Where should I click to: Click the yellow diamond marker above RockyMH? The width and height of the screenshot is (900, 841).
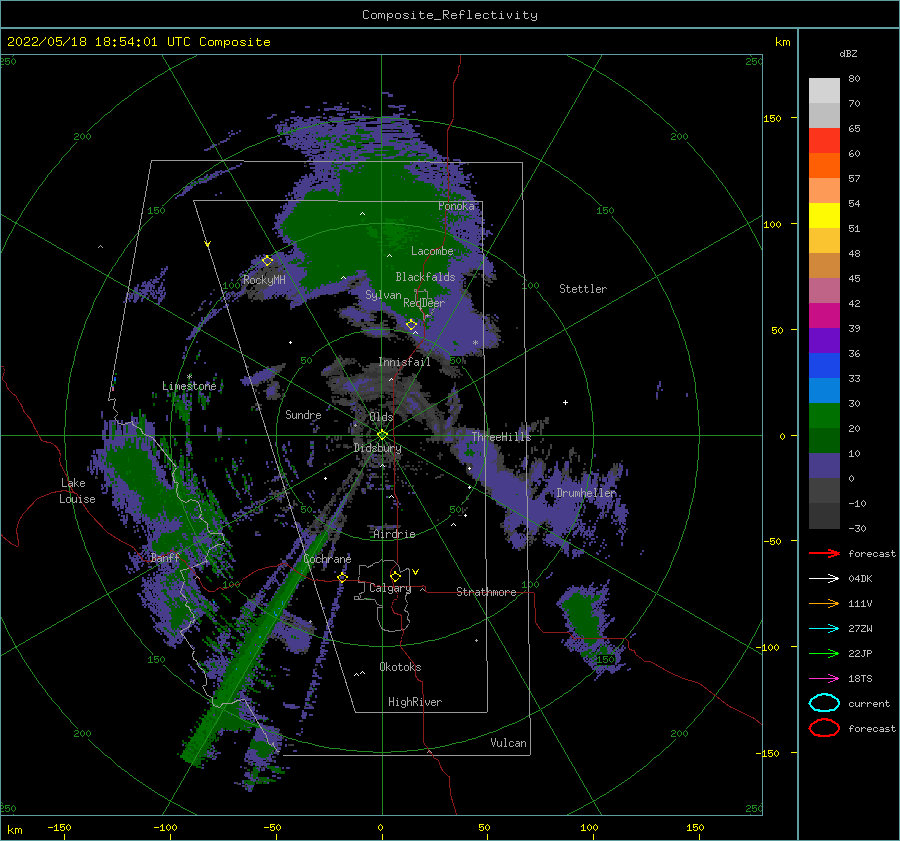pyautogui.click(x=267, y=261)
